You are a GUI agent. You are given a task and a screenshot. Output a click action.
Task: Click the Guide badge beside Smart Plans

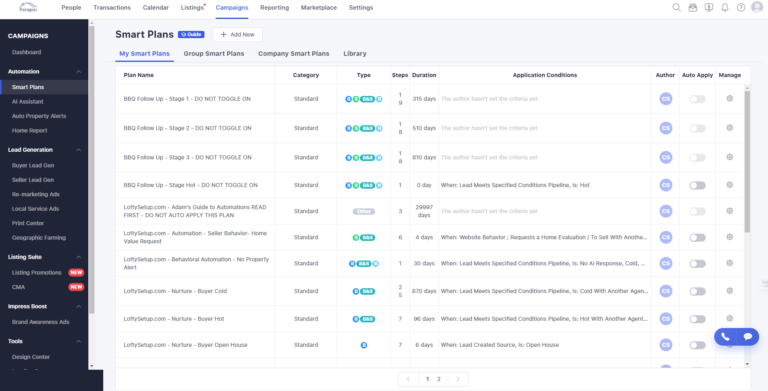tap(191, 34)
